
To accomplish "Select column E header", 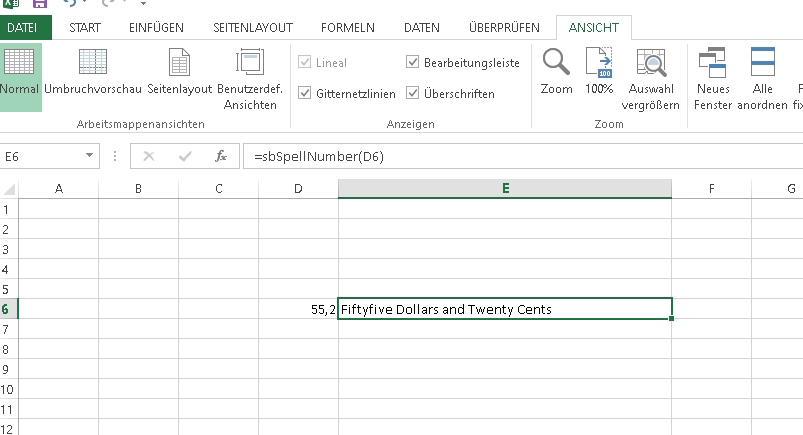I will [505, 188].
